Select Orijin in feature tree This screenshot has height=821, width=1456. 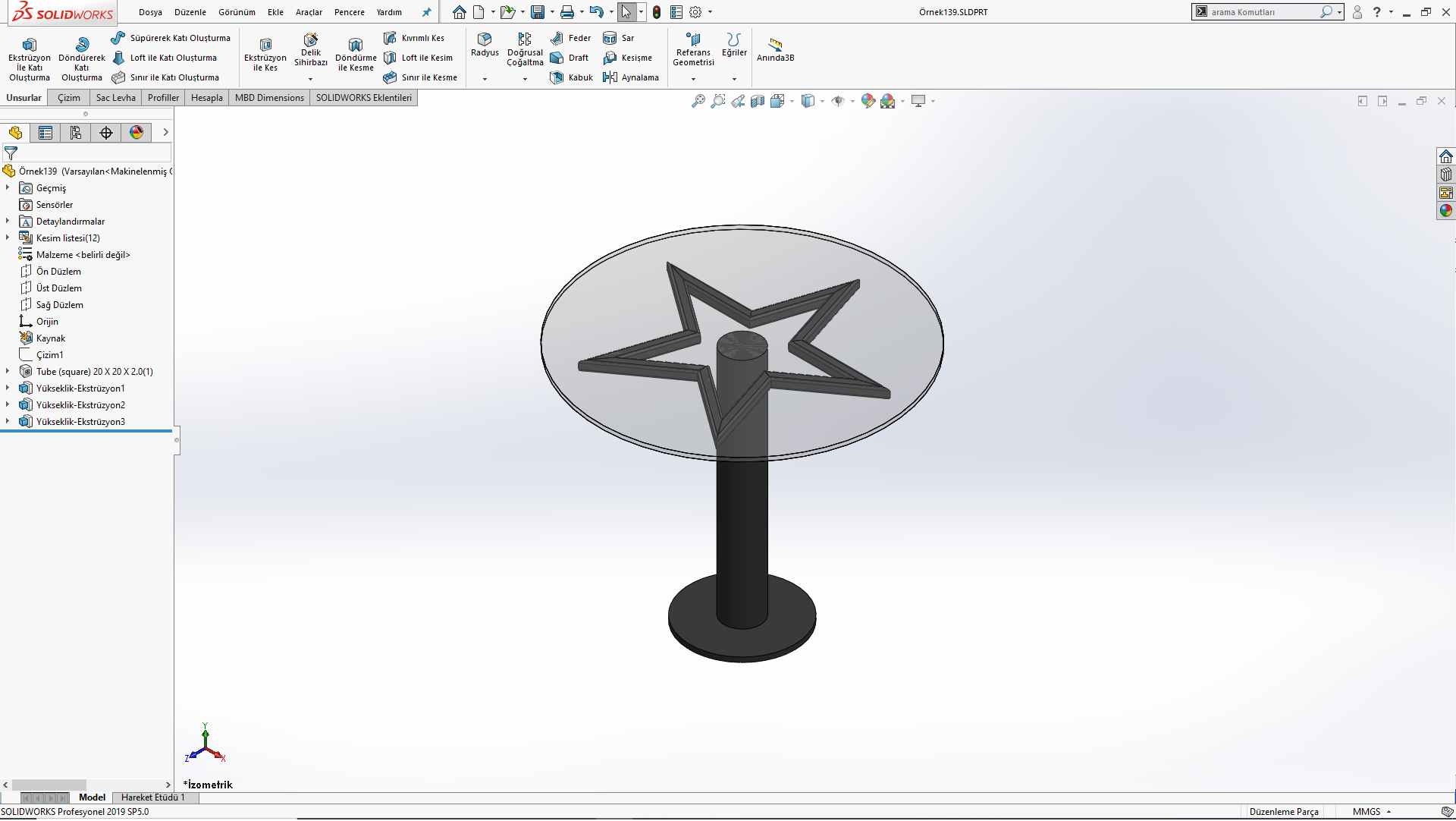(39, 322)
